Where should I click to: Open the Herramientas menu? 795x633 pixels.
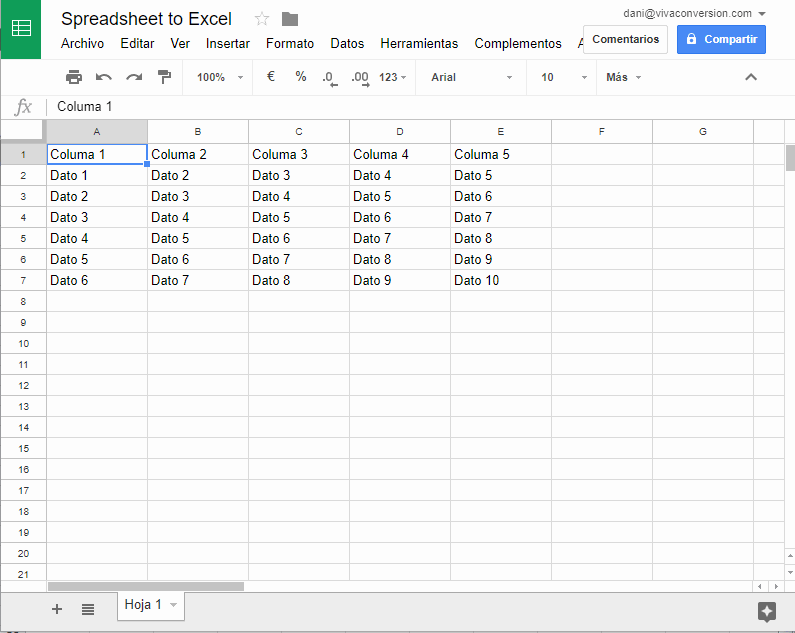tap(419, 44)
